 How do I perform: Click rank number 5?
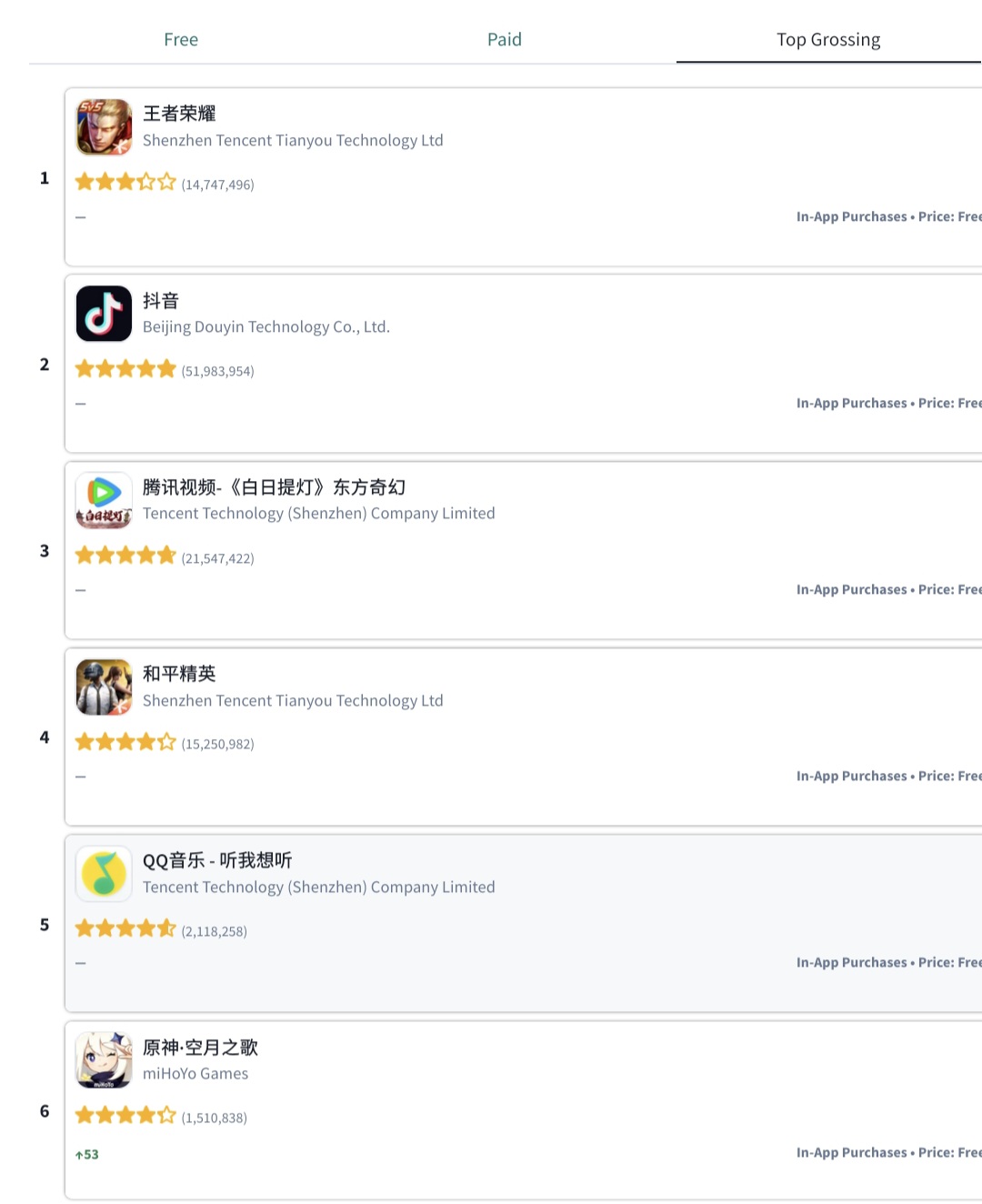(x=45, y=925)
